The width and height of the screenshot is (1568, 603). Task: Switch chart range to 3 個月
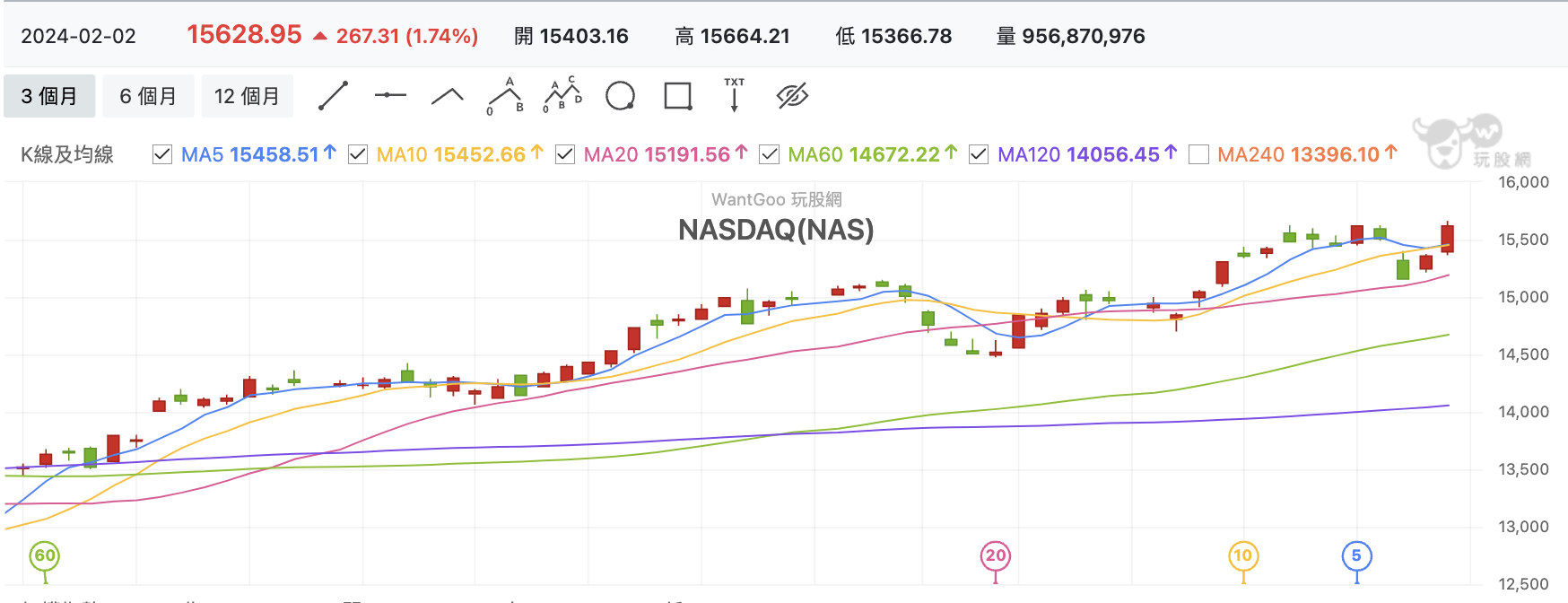(x=49, y=96)
